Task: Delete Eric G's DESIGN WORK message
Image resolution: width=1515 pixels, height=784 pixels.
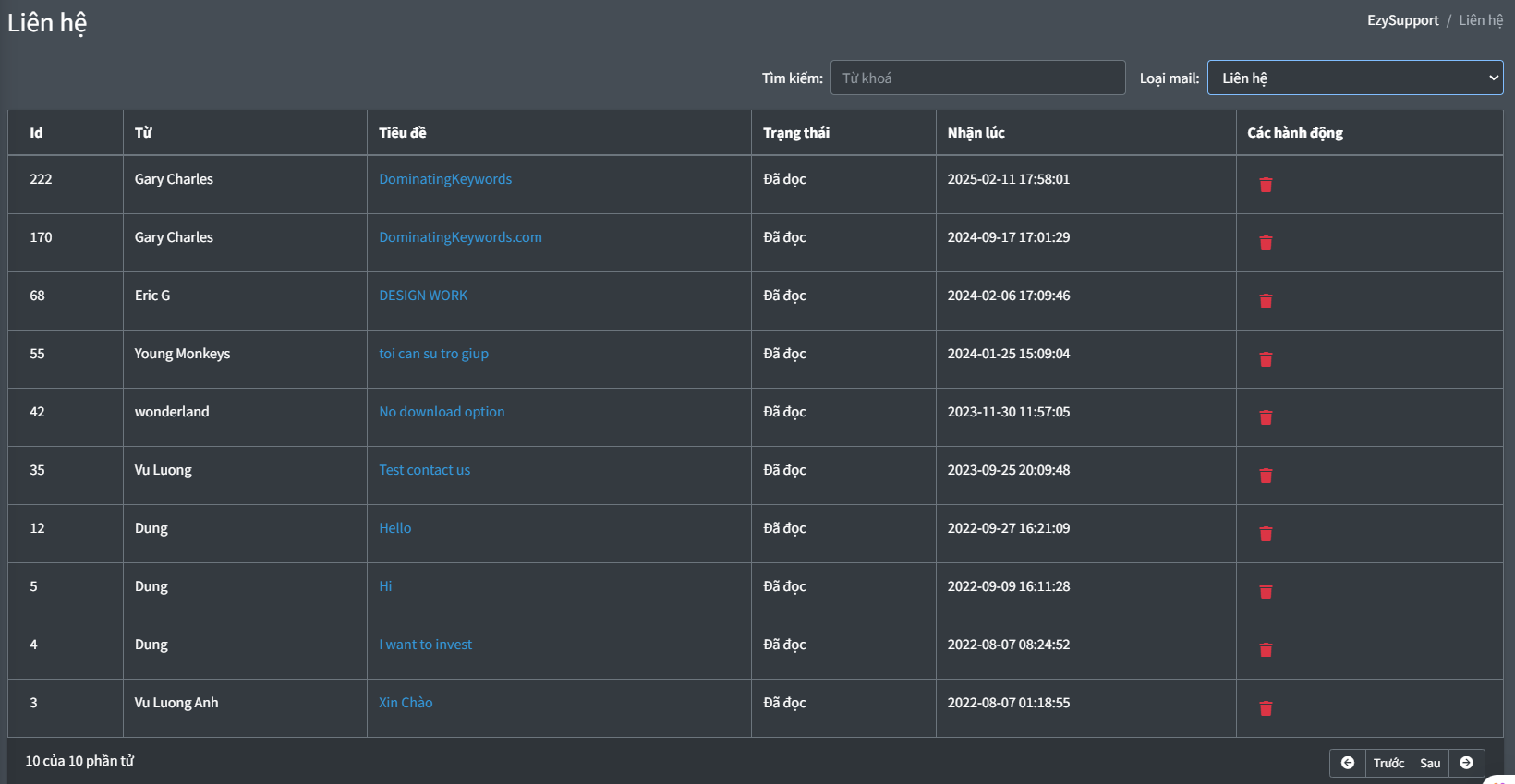Action: pyautogui.click(x=1266, y=301)
